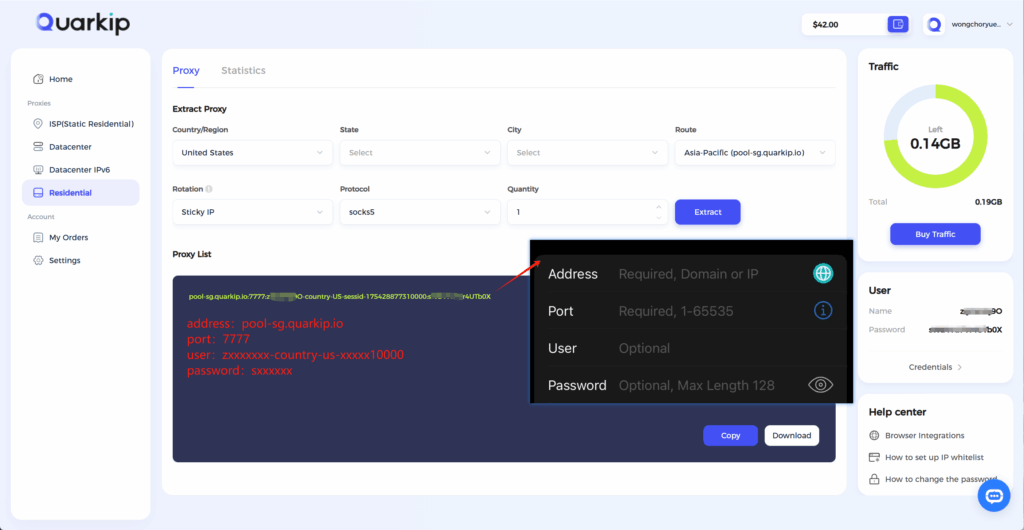Click the info icon beside Port
Image resolution: width=1024 pixels, height=530 pixels.
(x=823, y=311)
